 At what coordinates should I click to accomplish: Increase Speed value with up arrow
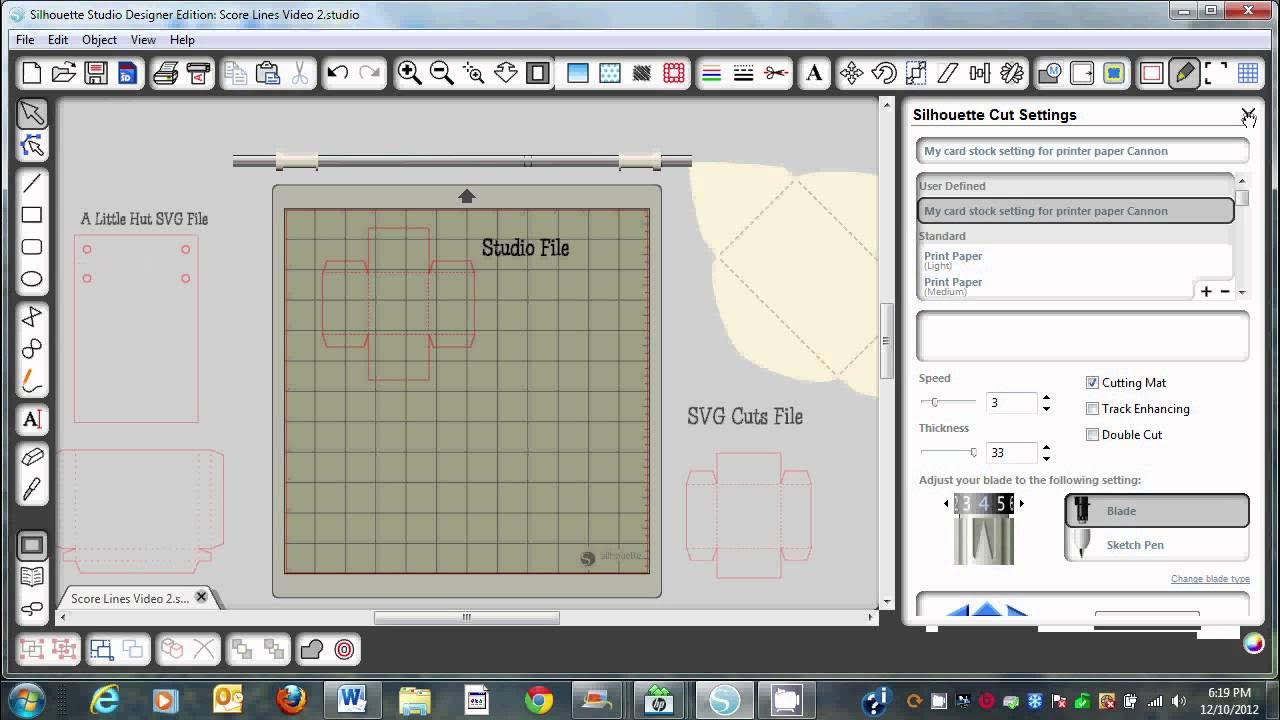tap(1046, 398)
